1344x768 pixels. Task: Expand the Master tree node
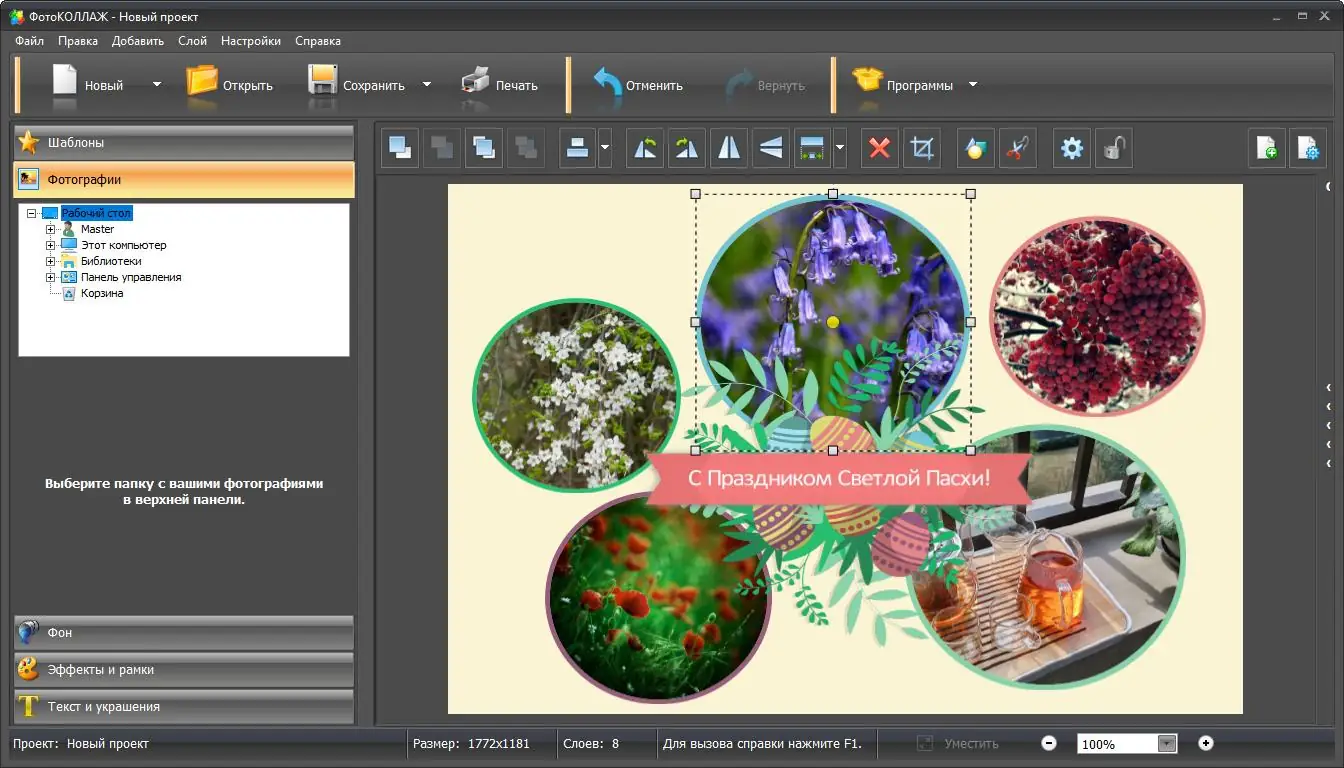(50, 229)
